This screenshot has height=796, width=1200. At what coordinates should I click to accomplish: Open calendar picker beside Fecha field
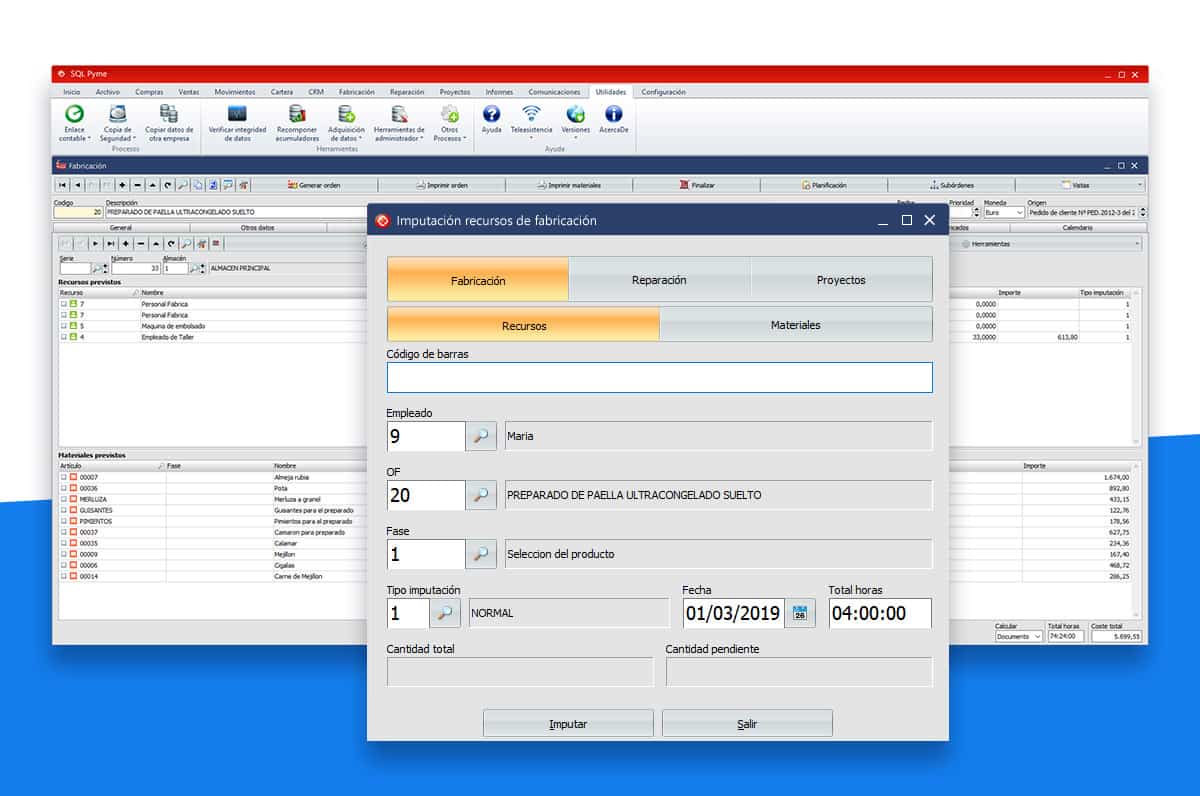pyautogui.click(x=800, y=613)
